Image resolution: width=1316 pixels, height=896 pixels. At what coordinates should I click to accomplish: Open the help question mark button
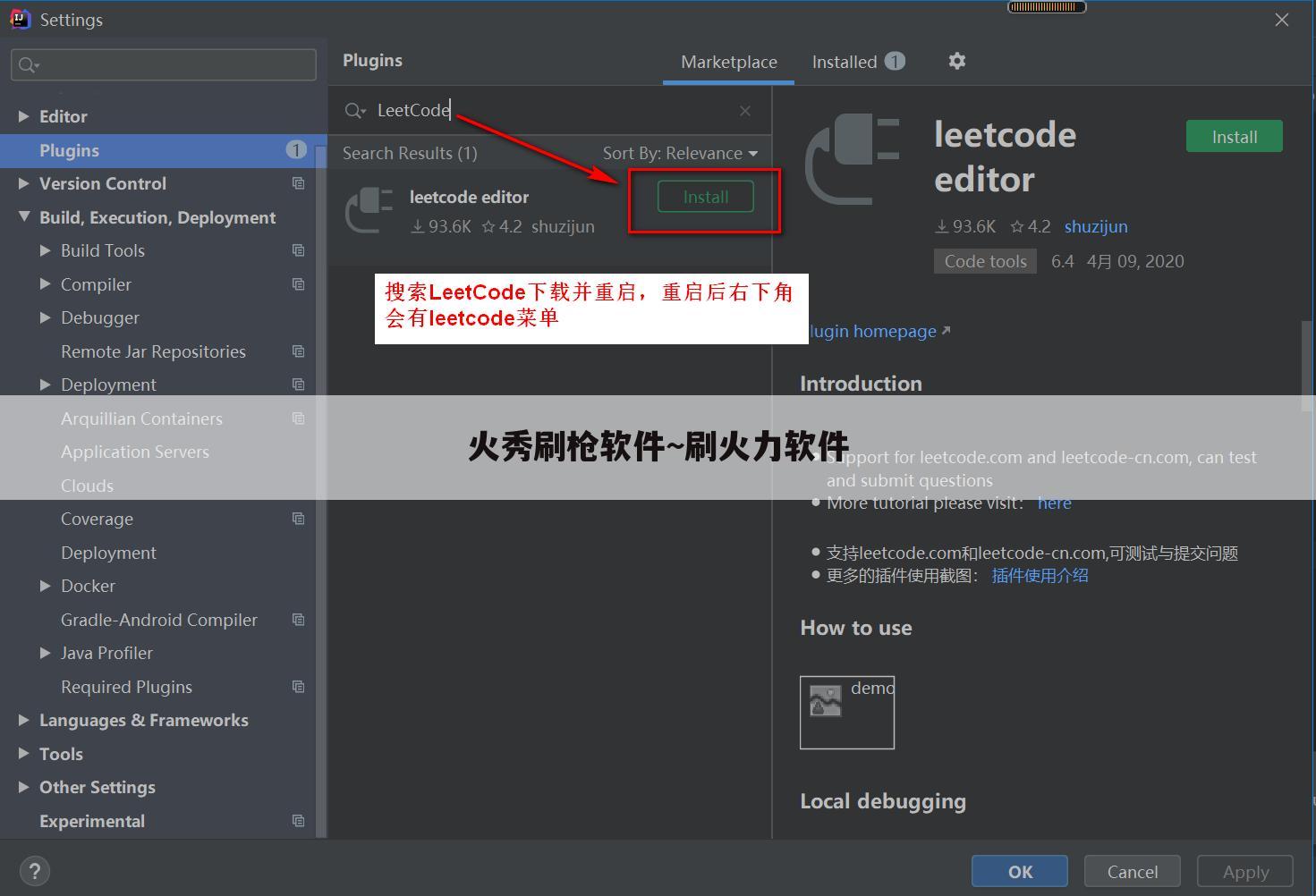(x=35, y=871)
